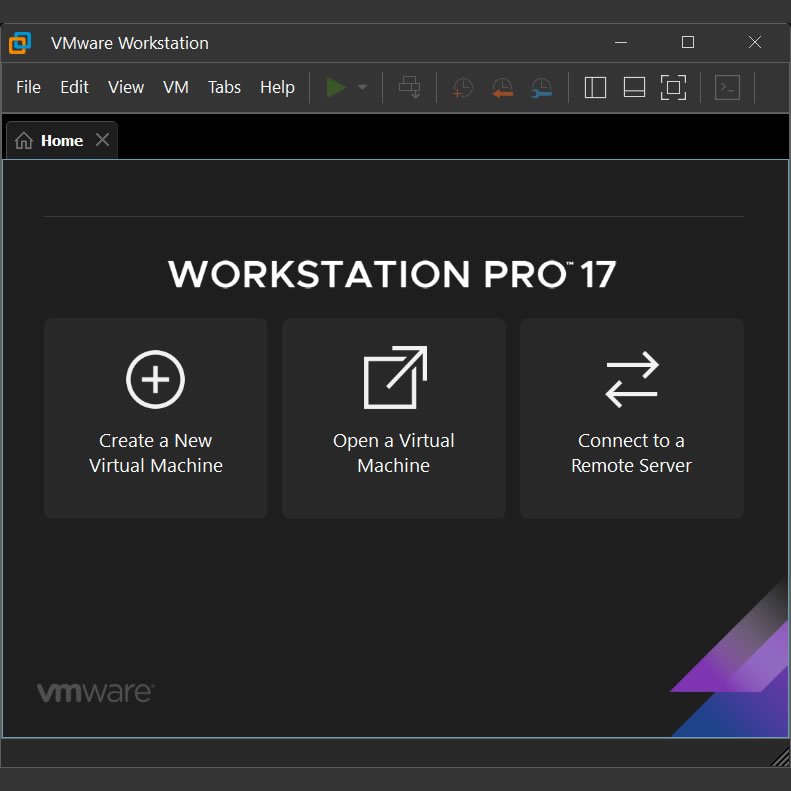Click the window resize grip corner

tap(781, 757)
